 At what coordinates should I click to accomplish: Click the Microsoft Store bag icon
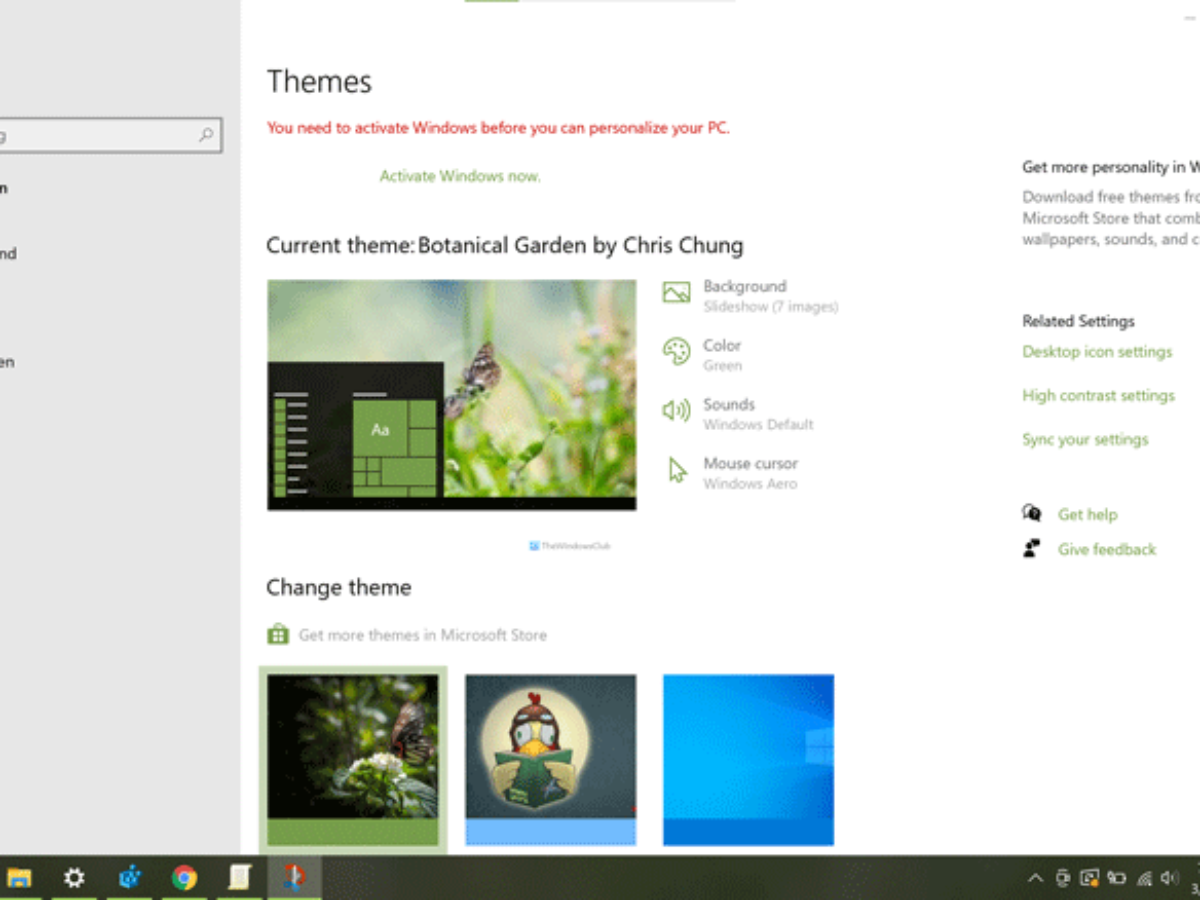pos(278,634)
